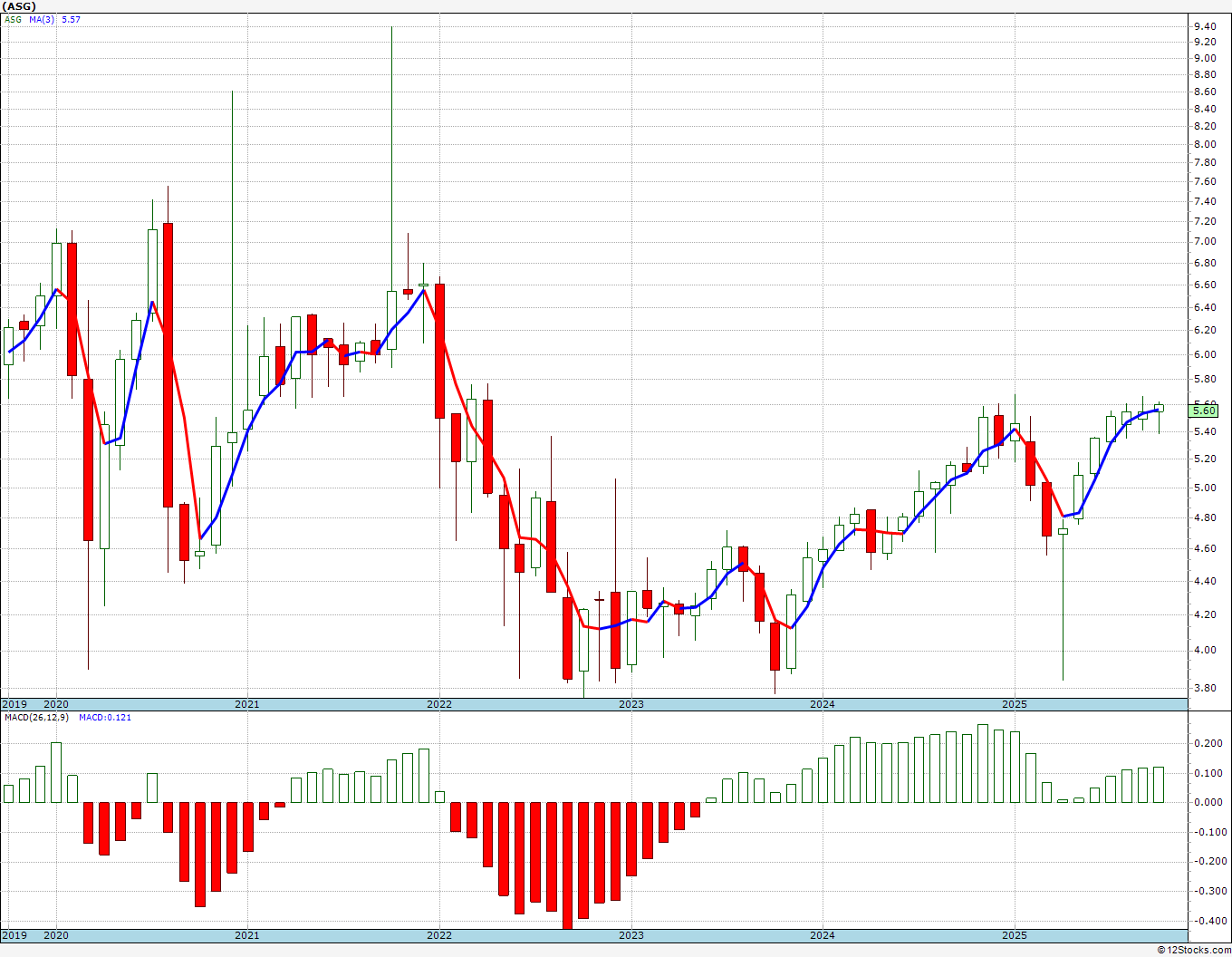Pick 2019 on the MACD panel time axis
The width and height of the screenshot is (1232, 957).
click(14, 935)
